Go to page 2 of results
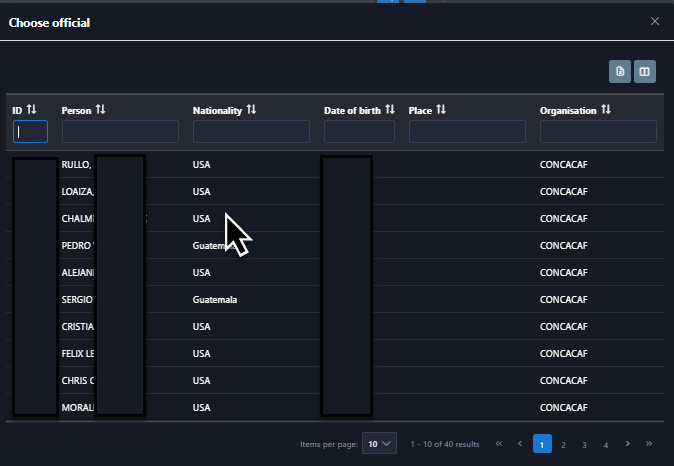 (563, 444)
